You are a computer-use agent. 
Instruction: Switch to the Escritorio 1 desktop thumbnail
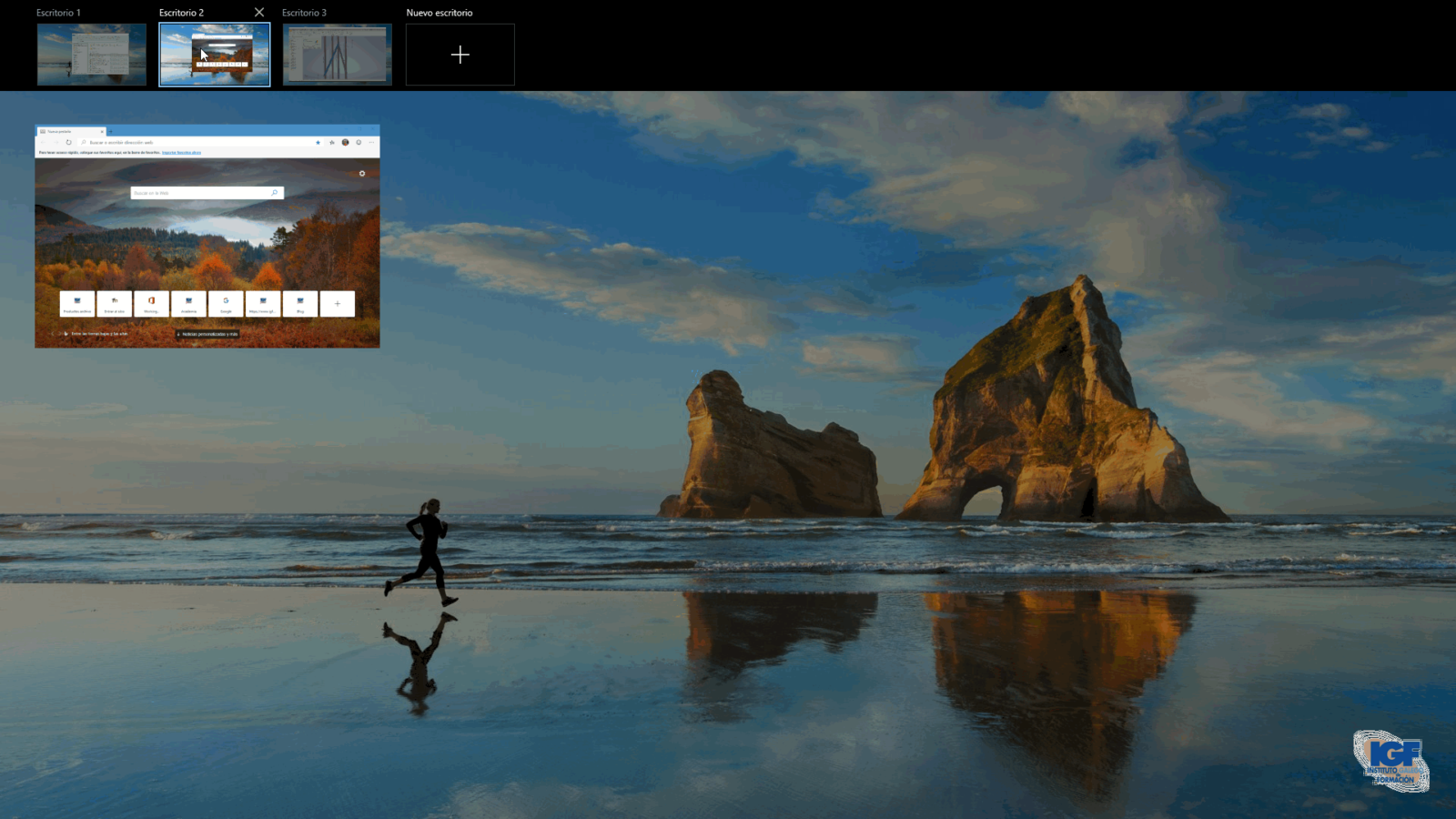tap(91, 55)
